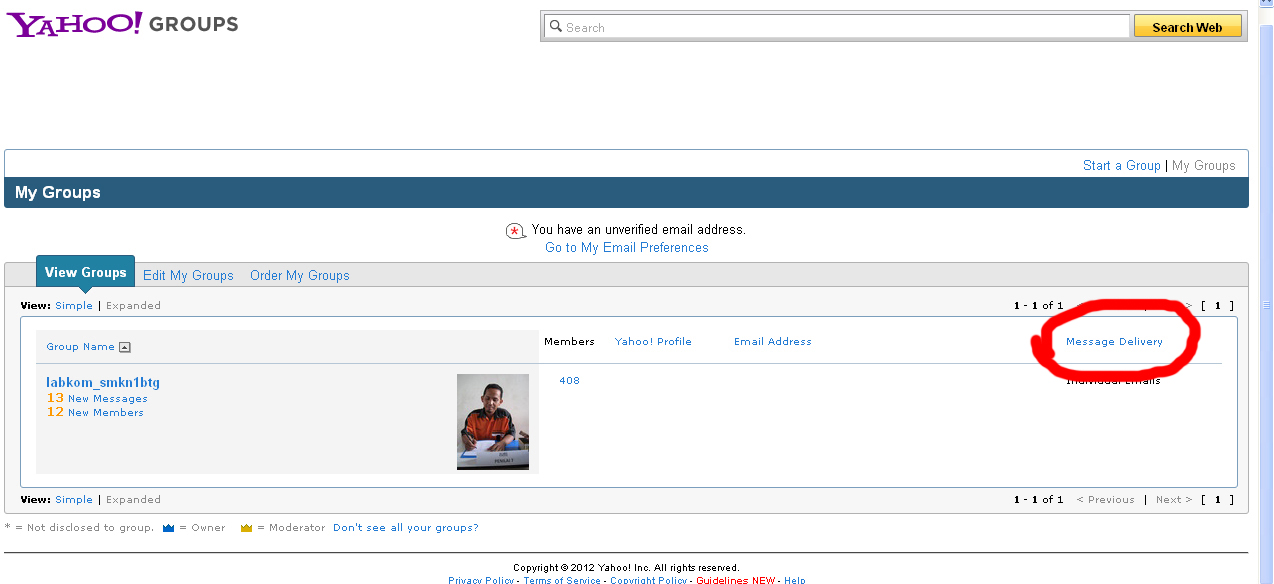1274x584 pixels.
Task: Click page number 1 in the bottom pagination
Action: (x=1218, y=500)
